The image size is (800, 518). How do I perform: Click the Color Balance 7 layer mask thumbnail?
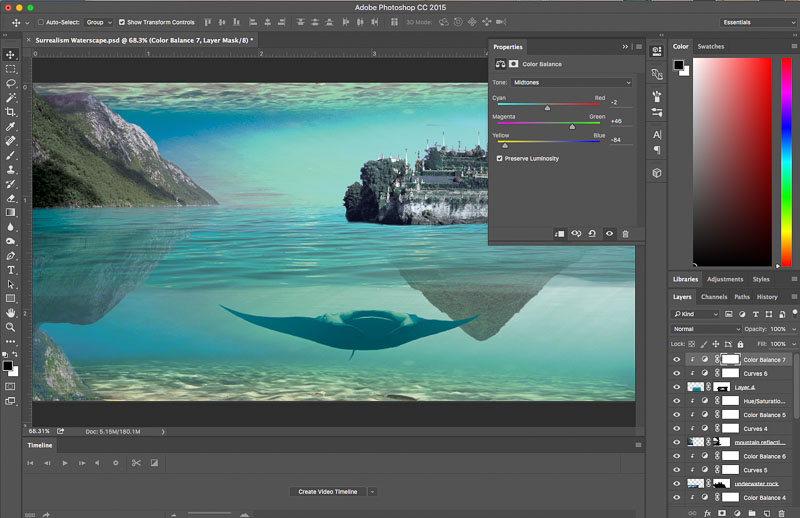coord(730,359)
